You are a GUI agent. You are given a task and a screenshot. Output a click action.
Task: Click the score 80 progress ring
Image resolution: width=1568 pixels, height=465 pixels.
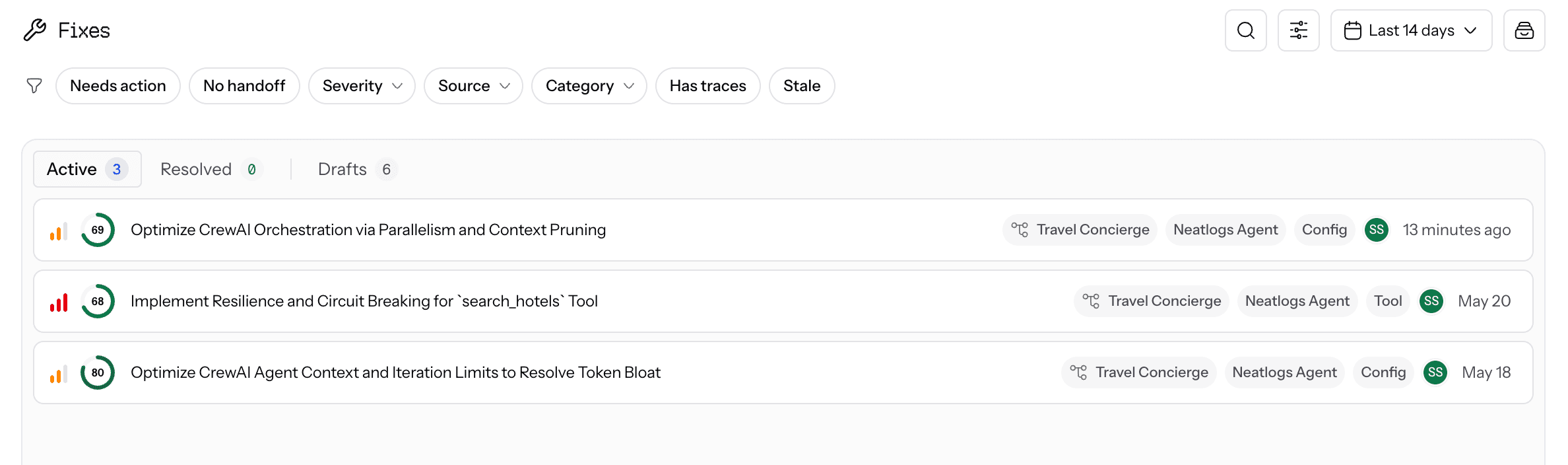pyautogui.click(x=98, y=373)
